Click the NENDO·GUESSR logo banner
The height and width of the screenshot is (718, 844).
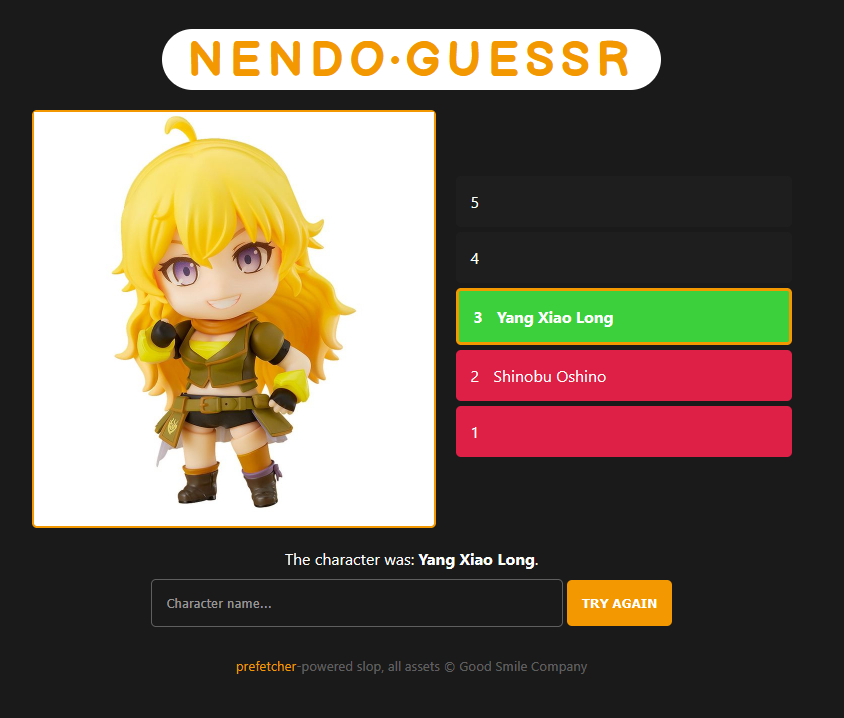pyautogui.click(x=411, y=59)
